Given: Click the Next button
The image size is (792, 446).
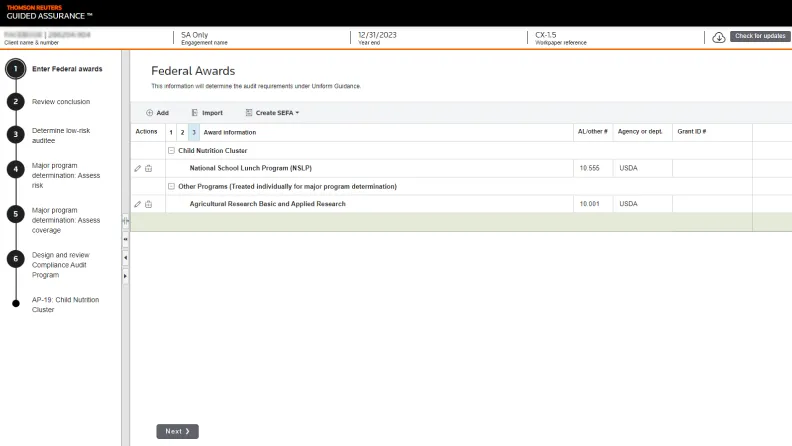Looking at the screenshot, I should point(177,431).
